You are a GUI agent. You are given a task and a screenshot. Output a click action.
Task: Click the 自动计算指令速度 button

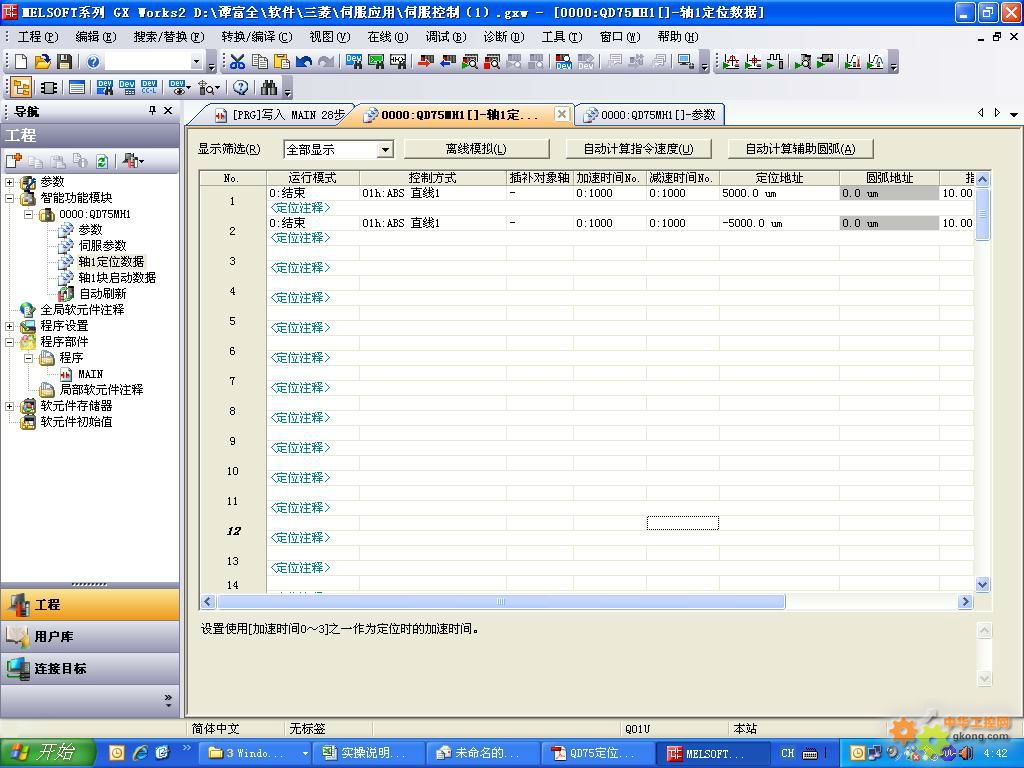638,149
